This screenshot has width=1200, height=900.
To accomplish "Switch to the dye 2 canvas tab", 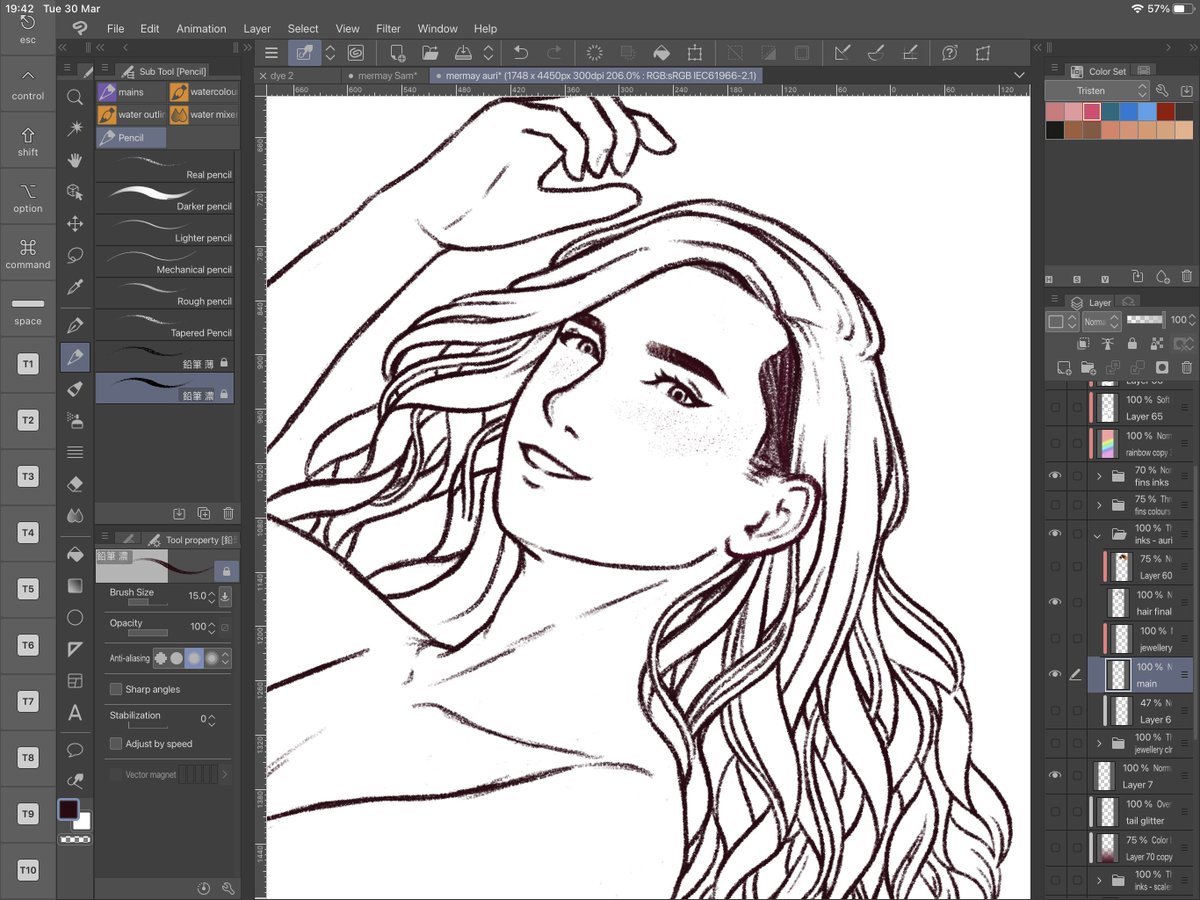I will tap(297, 75).
